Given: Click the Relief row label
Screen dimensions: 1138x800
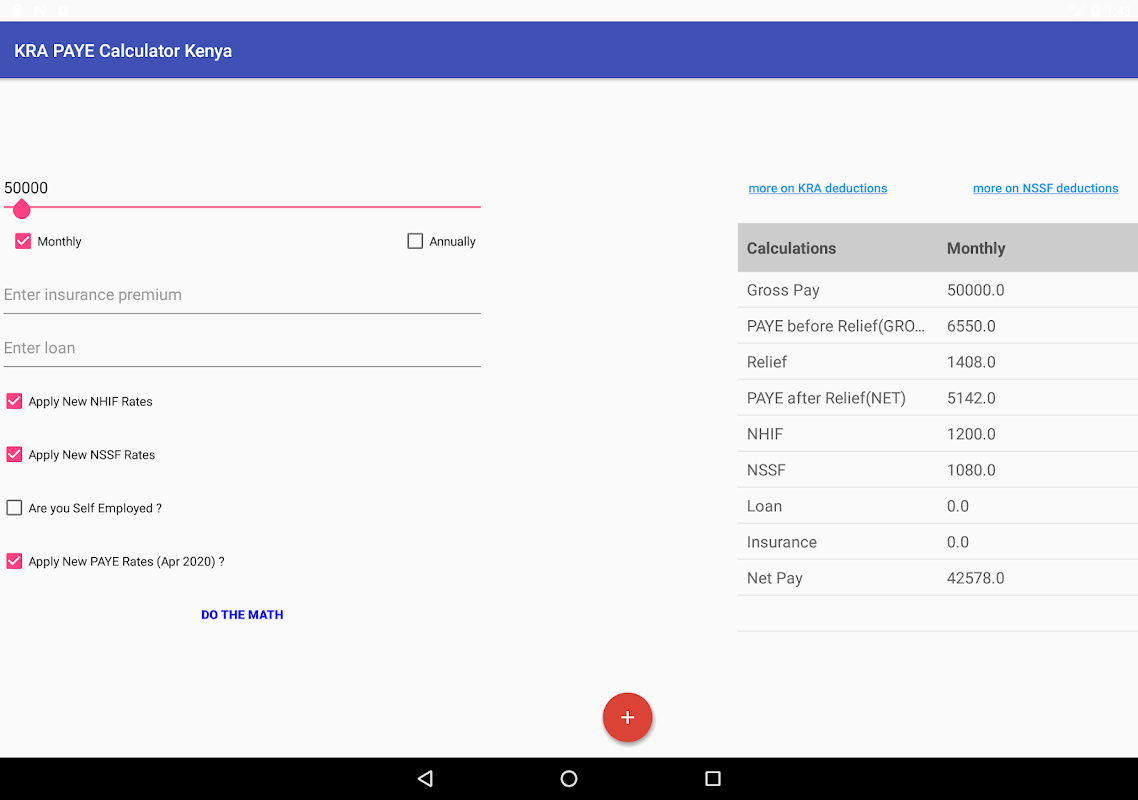Looking at the screenshot, I should [x=766, y=362].
